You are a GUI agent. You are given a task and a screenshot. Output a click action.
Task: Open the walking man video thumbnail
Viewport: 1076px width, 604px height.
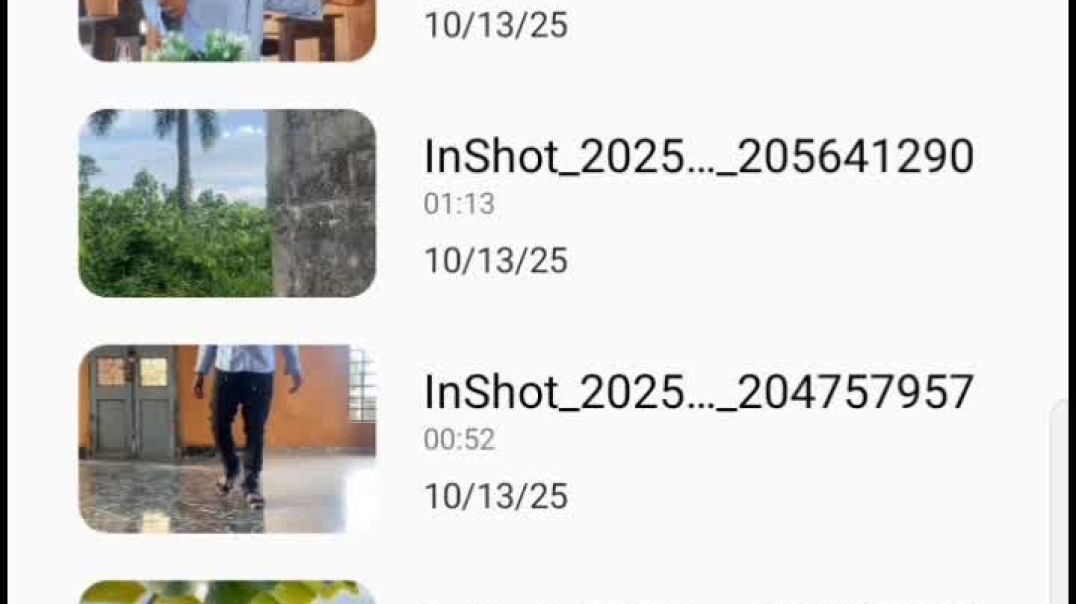click(x=227, y=439)
